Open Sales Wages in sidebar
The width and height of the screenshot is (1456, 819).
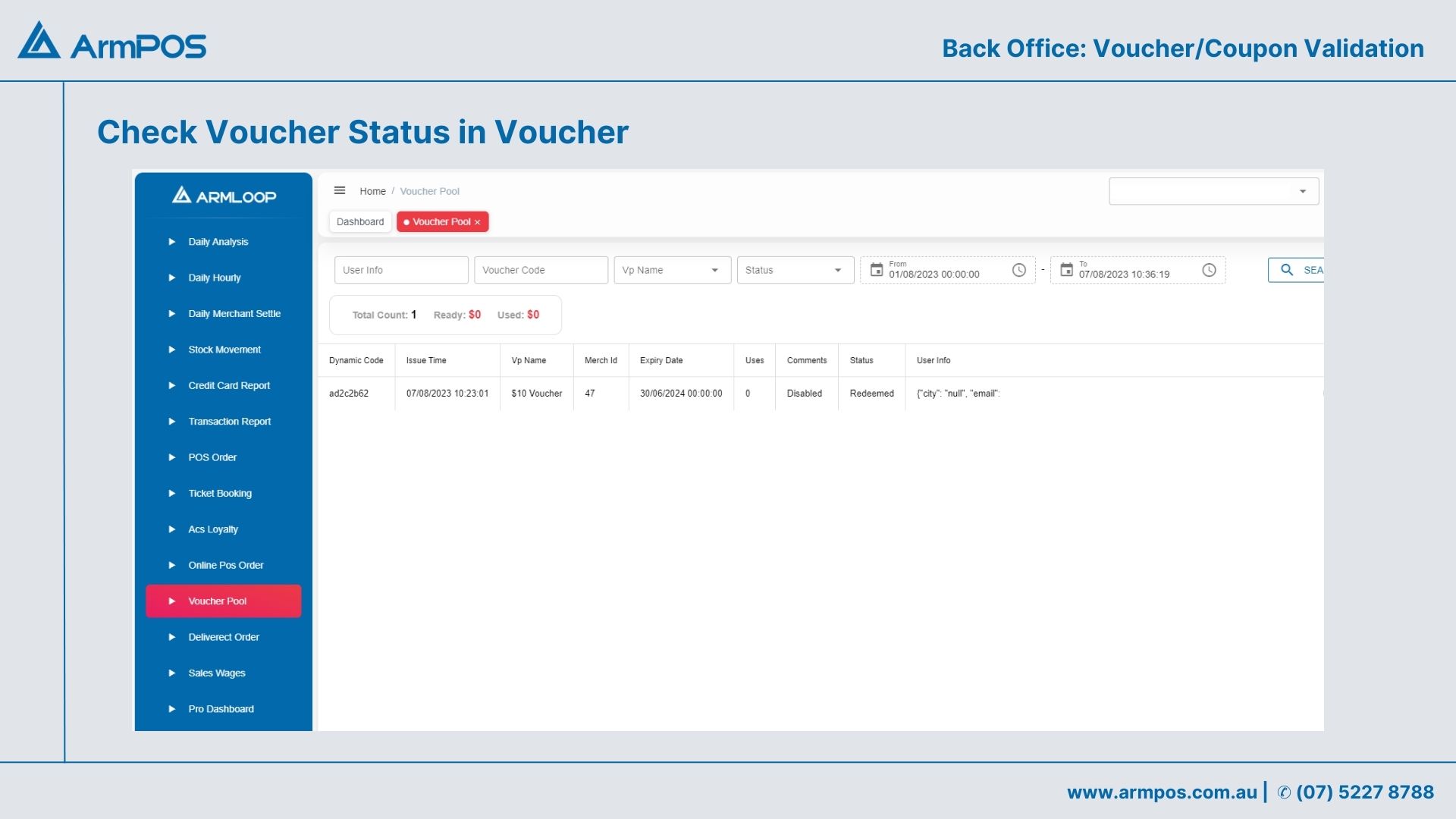click(217, 673)
